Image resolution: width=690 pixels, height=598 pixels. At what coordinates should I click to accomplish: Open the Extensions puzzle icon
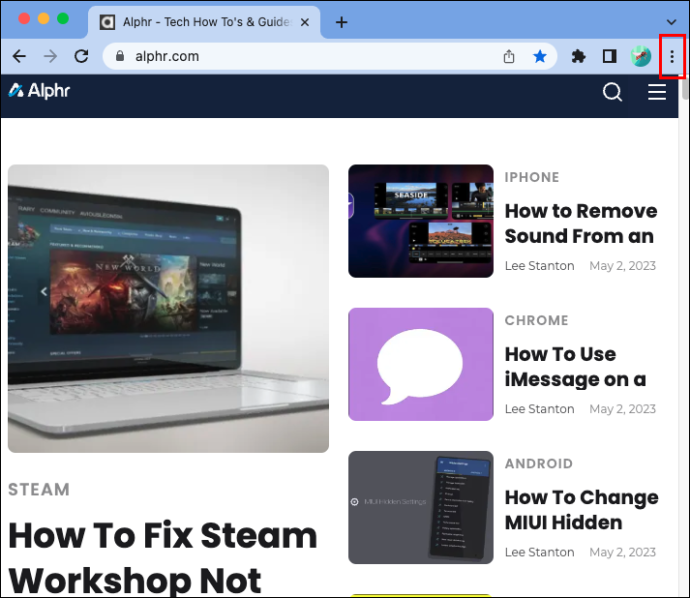tap(578, 56)
